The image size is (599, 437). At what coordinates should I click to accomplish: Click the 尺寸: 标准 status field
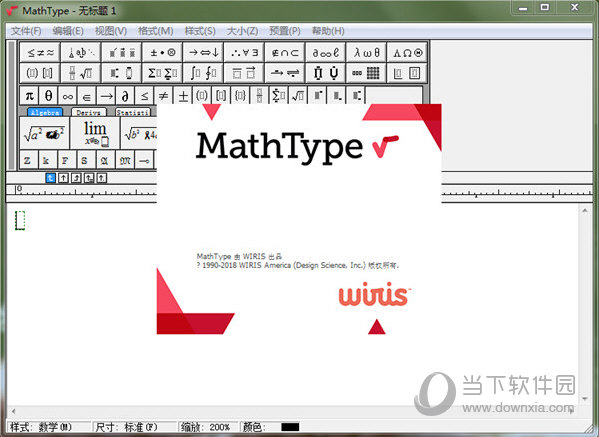135,427
